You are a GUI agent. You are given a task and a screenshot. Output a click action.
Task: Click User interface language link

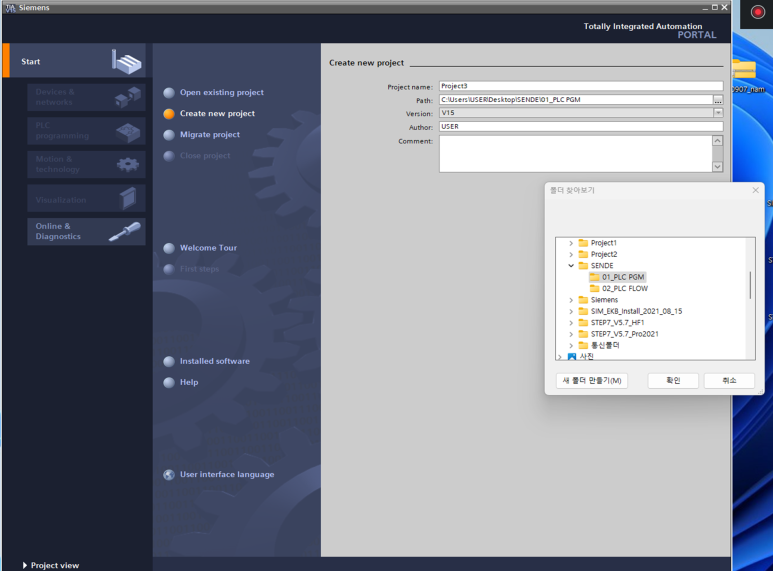[227, 474]
